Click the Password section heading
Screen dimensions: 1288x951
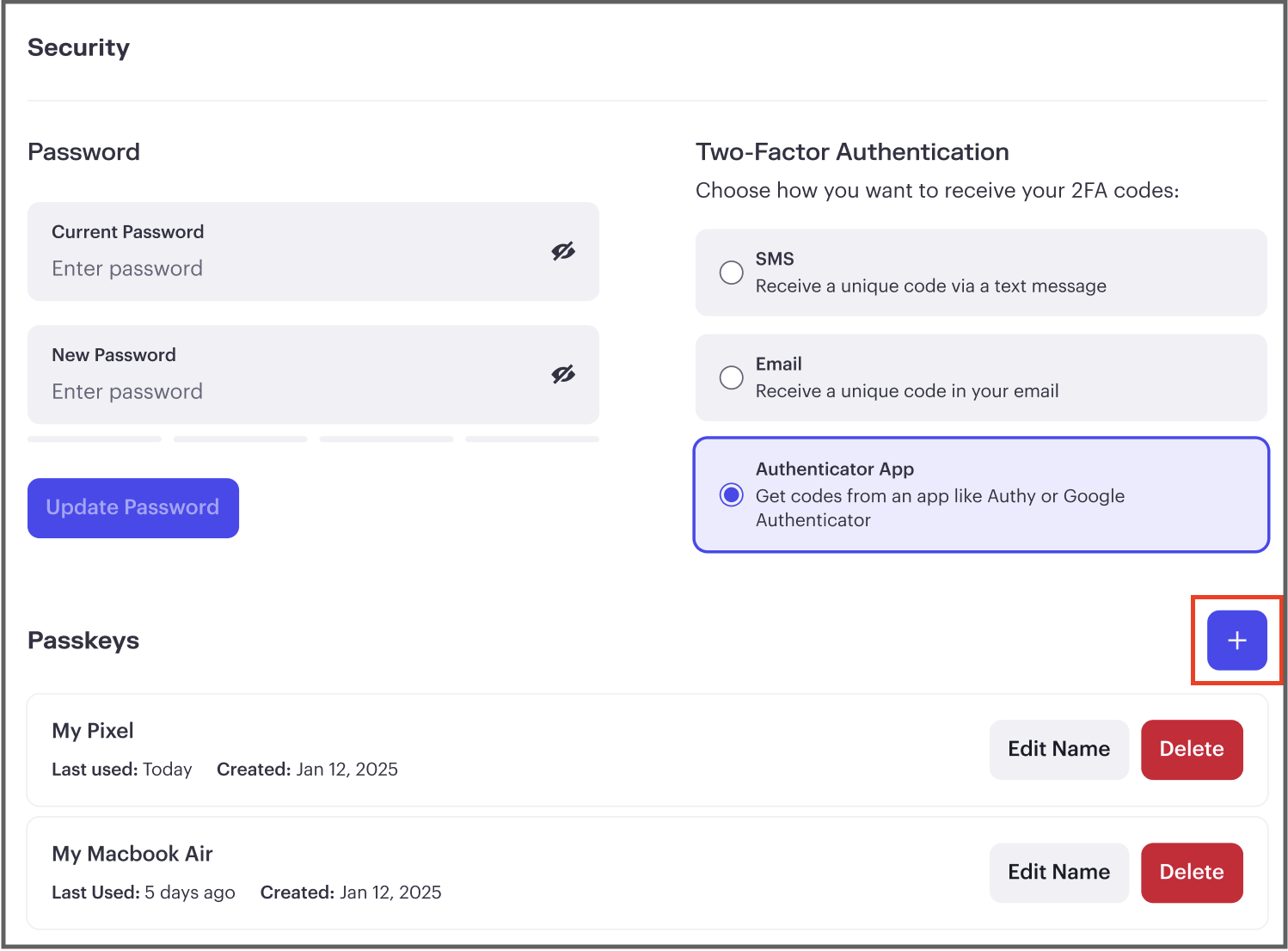pos(83,152)
